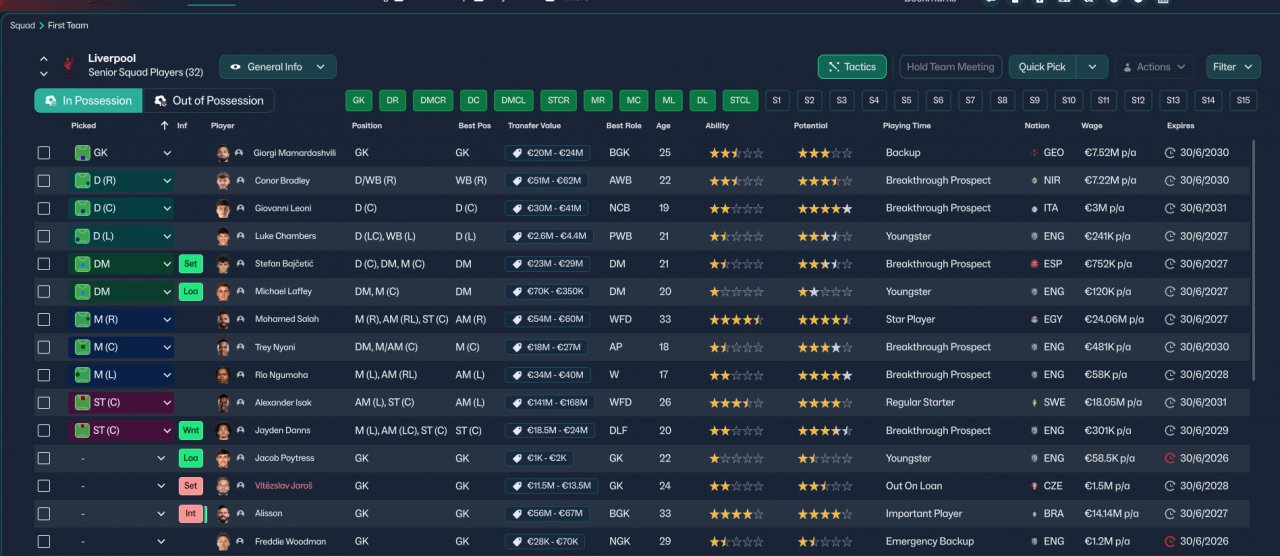The width and height of the screenshot is (1280, 556).
Task: Click the STCR position filter button
Action: 558,101
